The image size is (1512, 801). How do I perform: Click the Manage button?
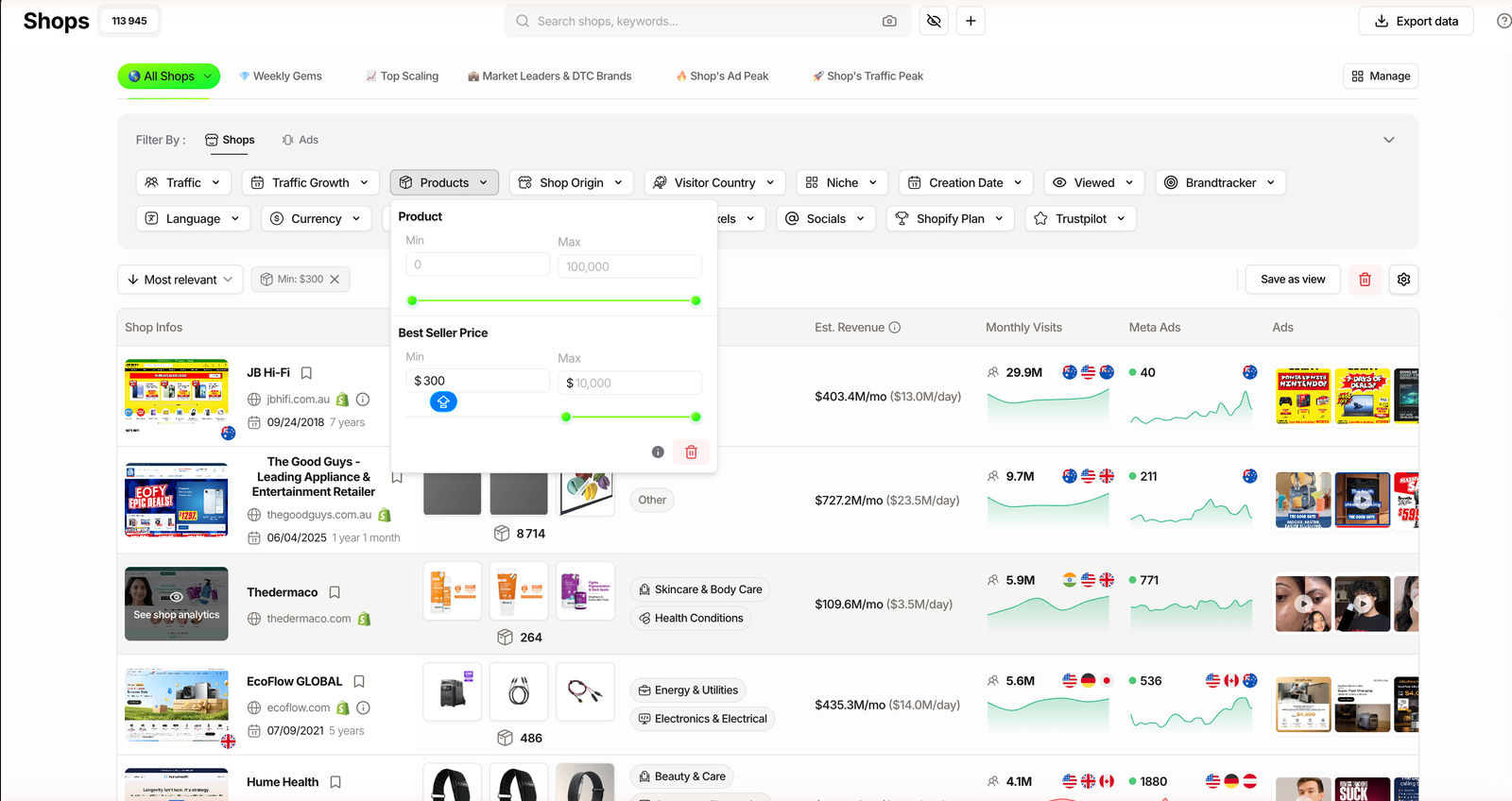point(1381,76)
